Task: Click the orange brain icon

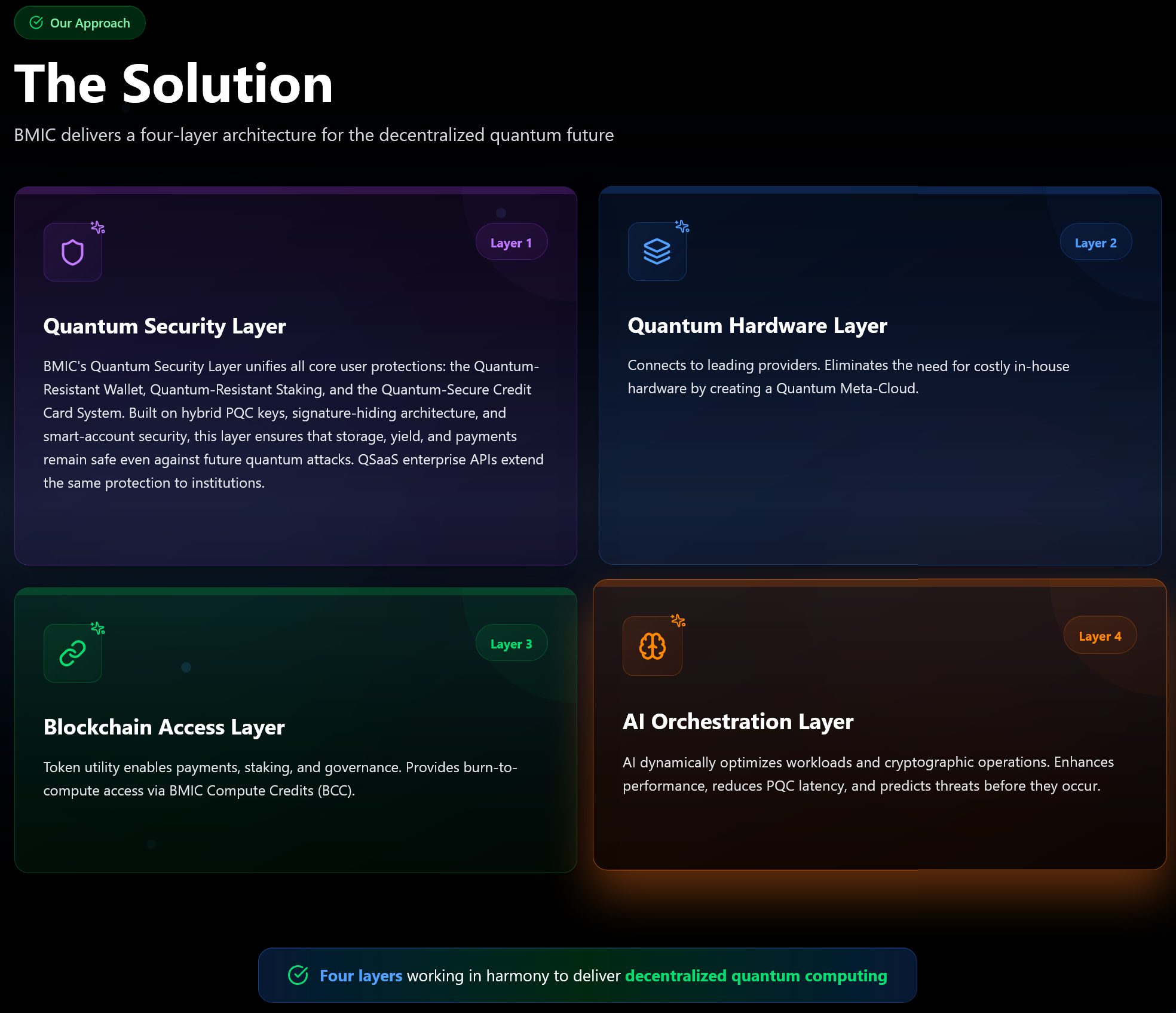Action: coord(652,646)
